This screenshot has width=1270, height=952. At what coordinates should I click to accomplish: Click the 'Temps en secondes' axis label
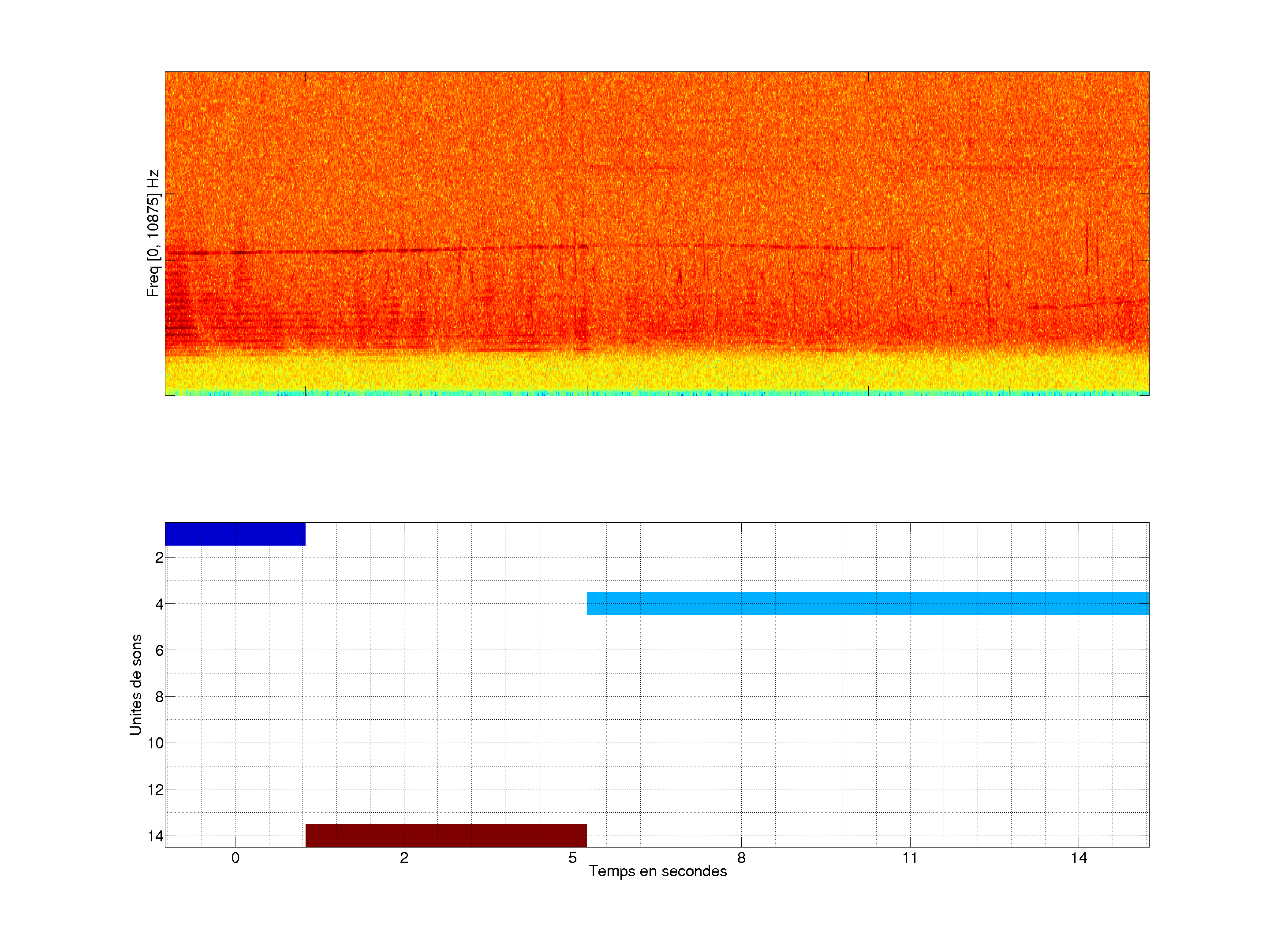pos(657,871)
